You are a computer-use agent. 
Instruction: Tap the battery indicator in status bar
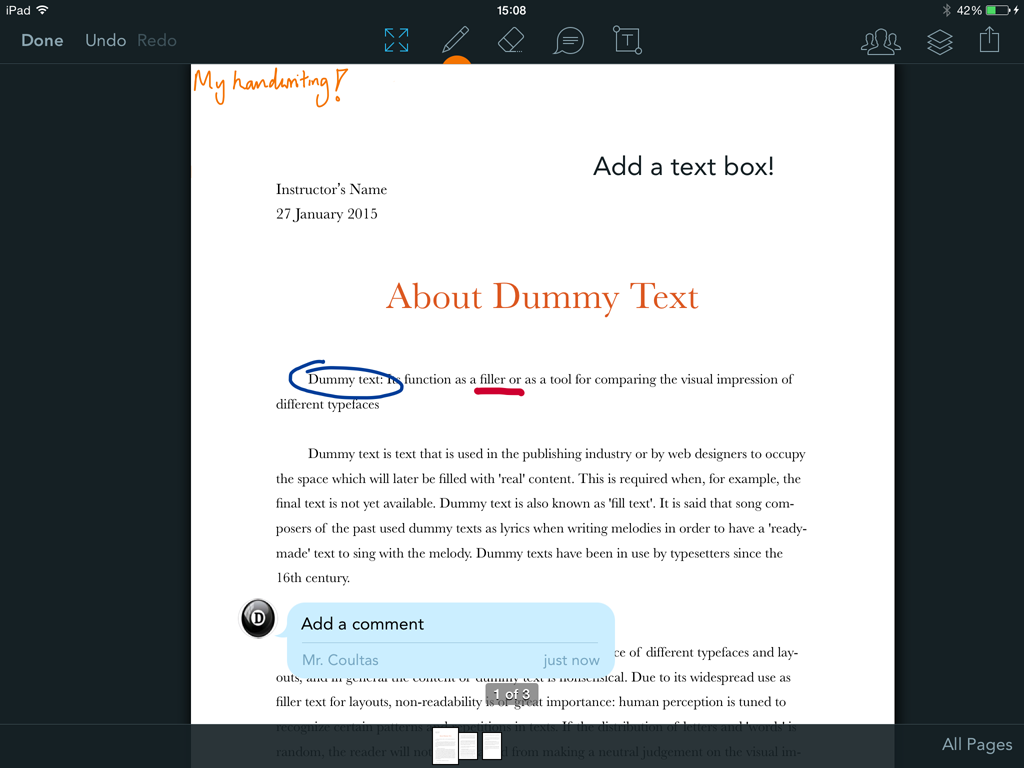tap(999, 10)
